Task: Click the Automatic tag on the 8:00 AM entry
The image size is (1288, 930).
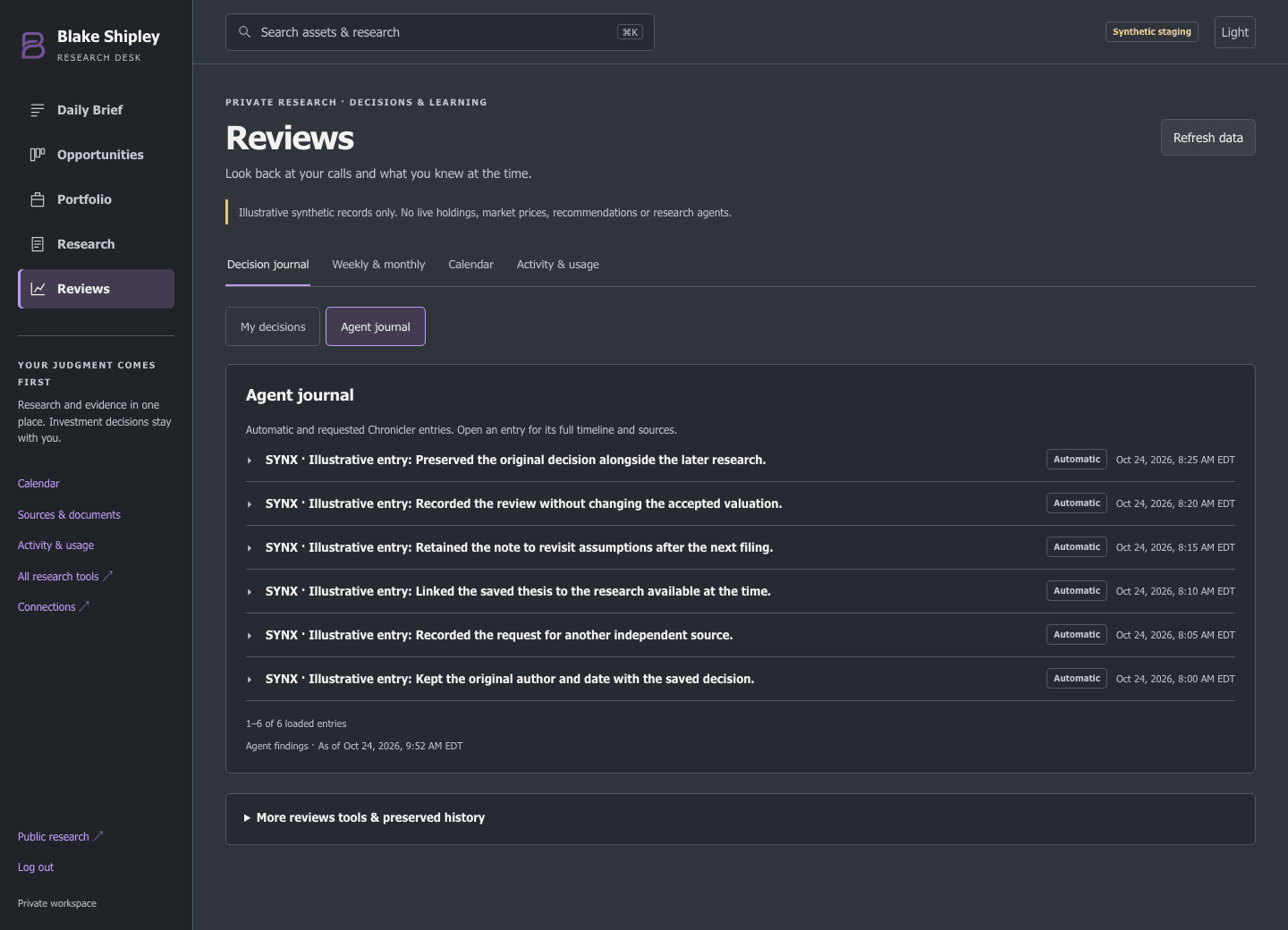Action: click(x=1077, y=679)
